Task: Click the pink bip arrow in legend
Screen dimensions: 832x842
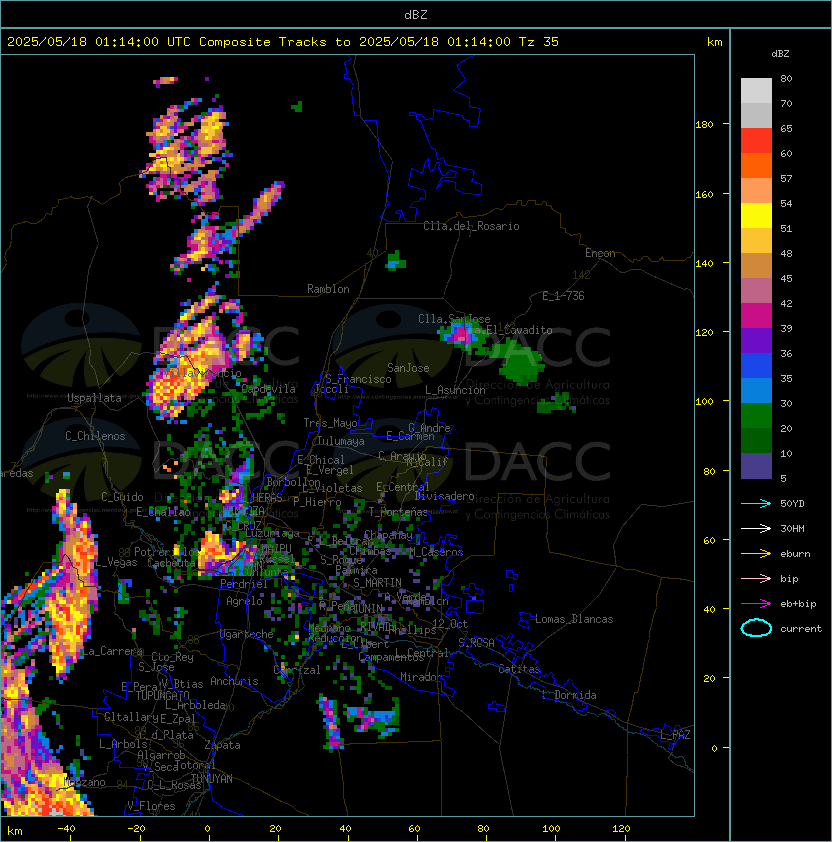Action: click(756, 578)
